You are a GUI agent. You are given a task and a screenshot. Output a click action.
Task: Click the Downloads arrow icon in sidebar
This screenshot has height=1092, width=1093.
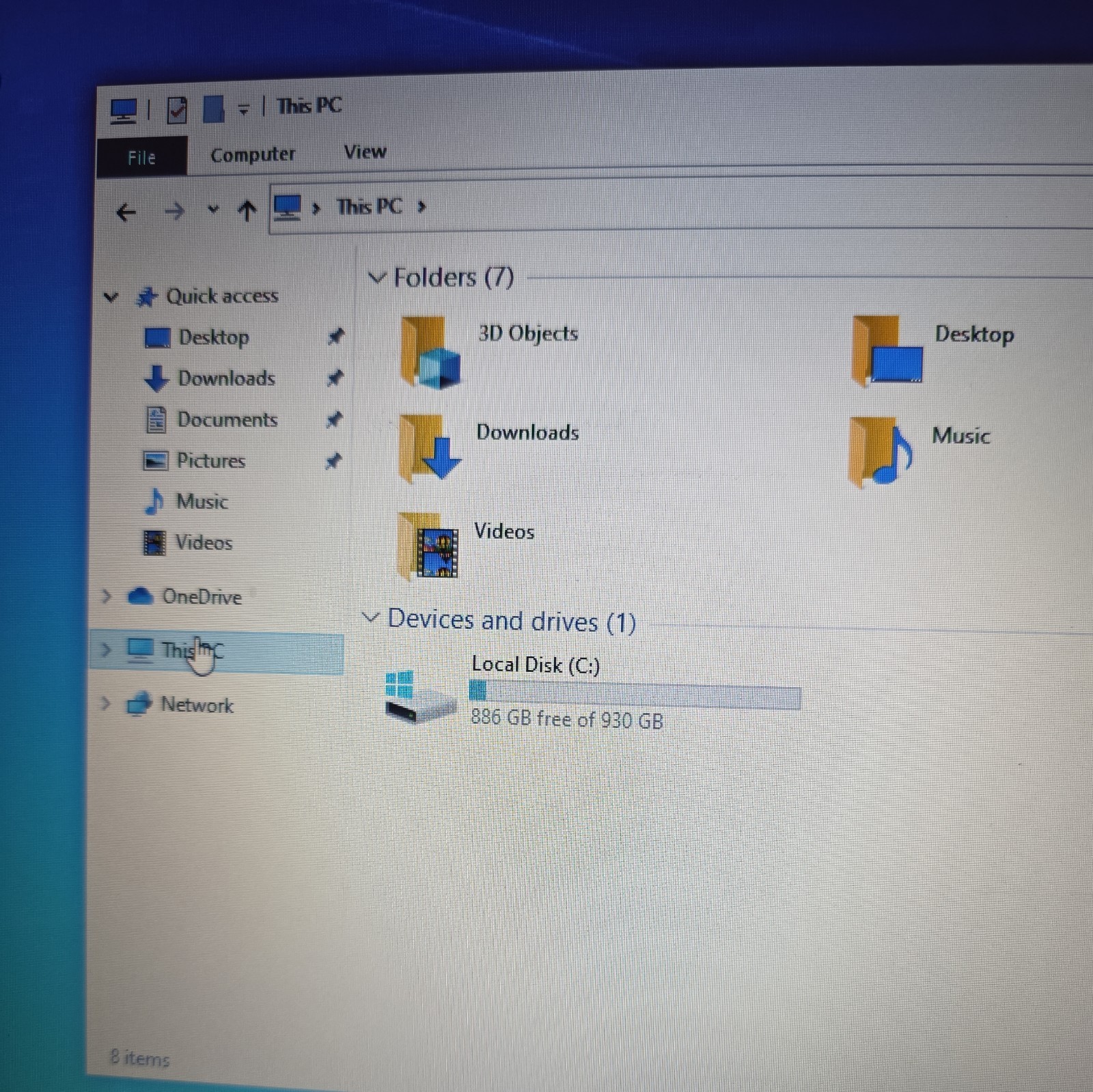pos(156,379)
